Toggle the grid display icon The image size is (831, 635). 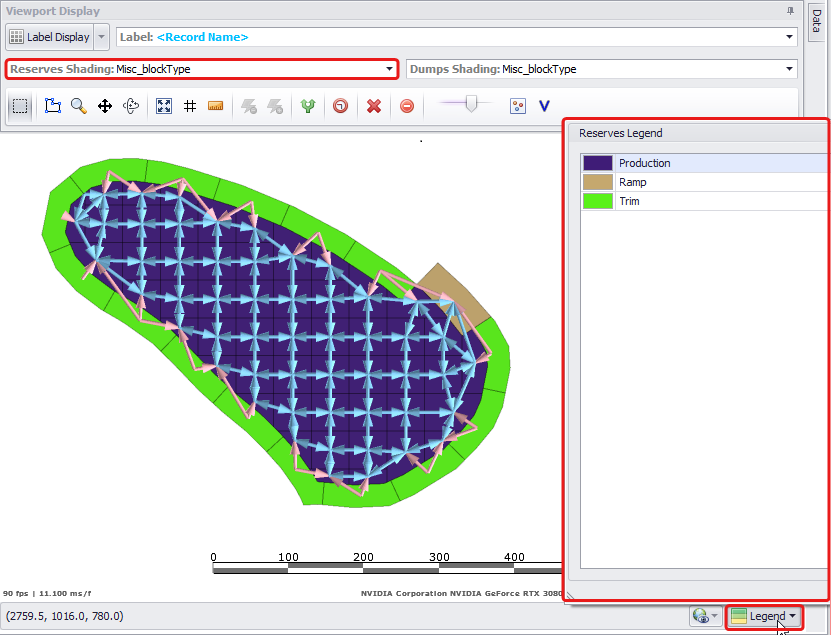point(189,106)
